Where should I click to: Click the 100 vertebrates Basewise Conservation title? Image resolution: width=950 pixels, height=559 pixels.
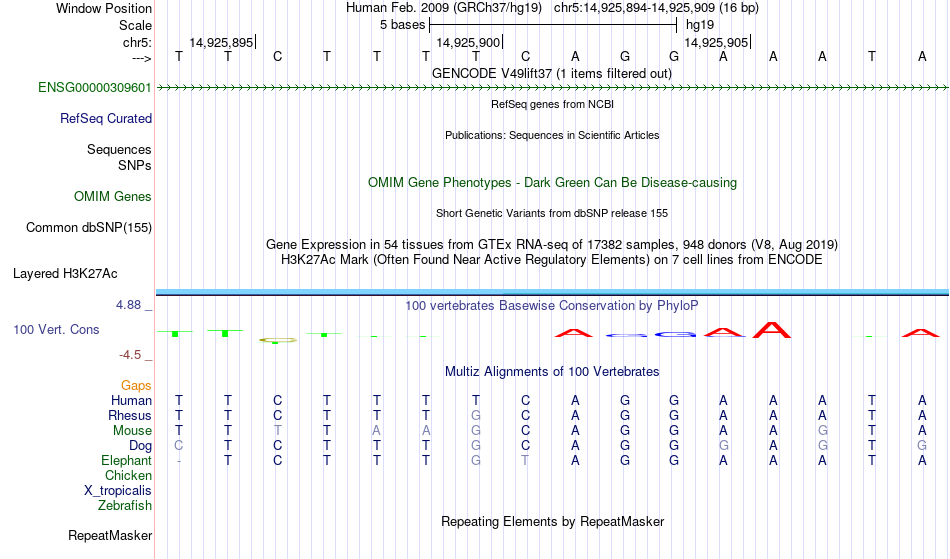coord(552,306)
